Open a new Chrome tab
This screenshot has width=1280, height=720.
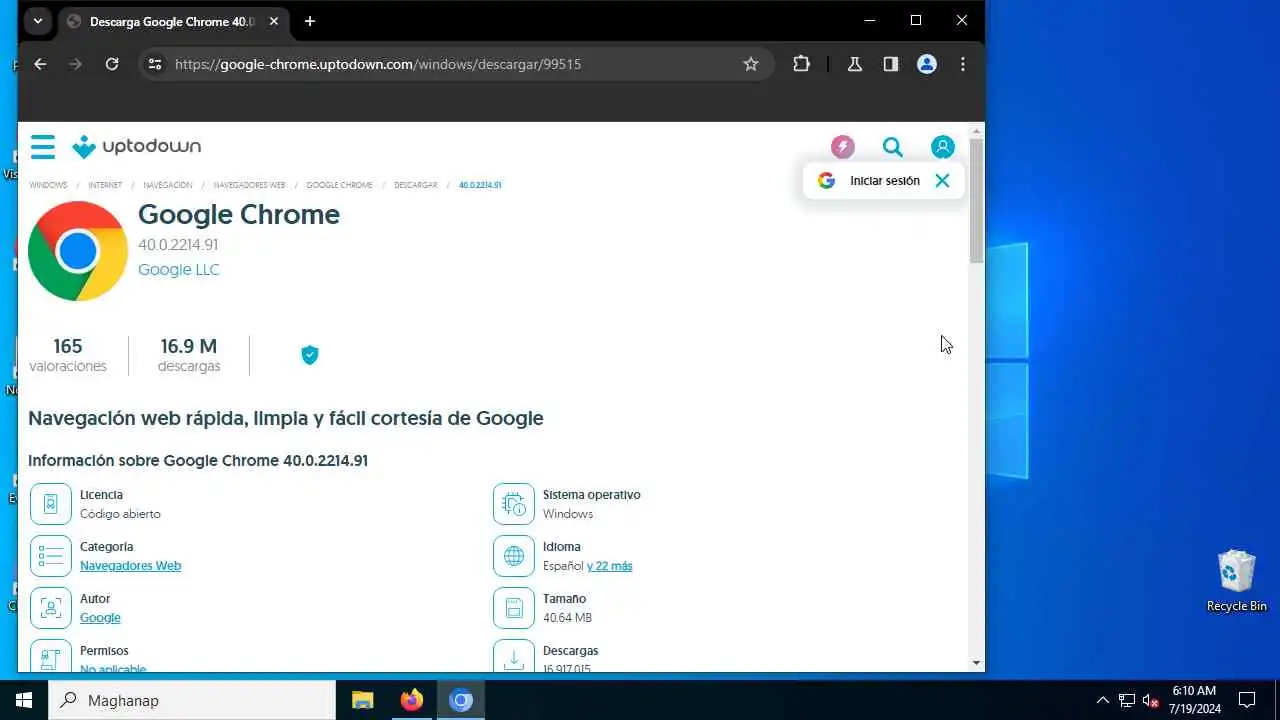310,21
